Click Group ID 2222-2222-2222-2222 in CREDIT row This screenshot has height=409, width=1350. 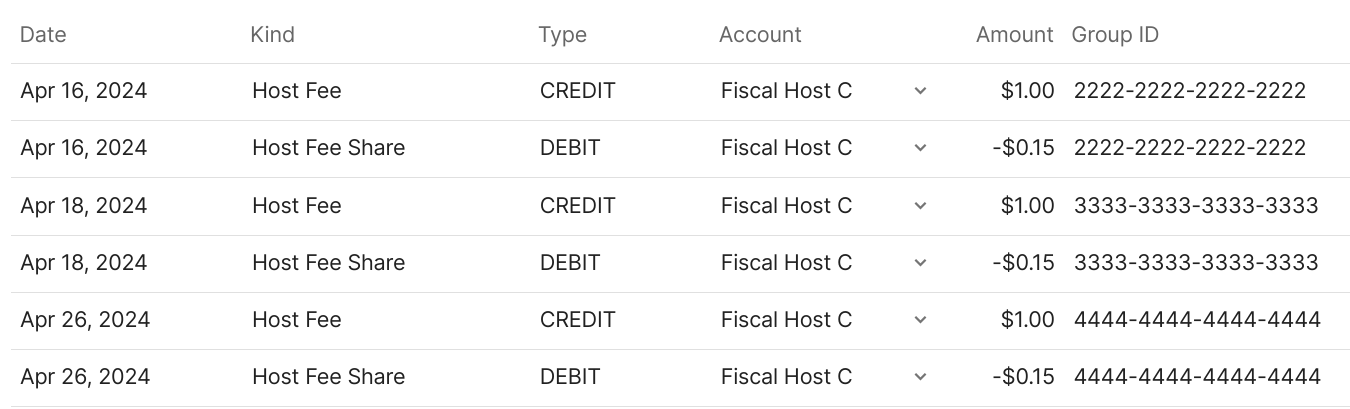tap(1189, 91)
